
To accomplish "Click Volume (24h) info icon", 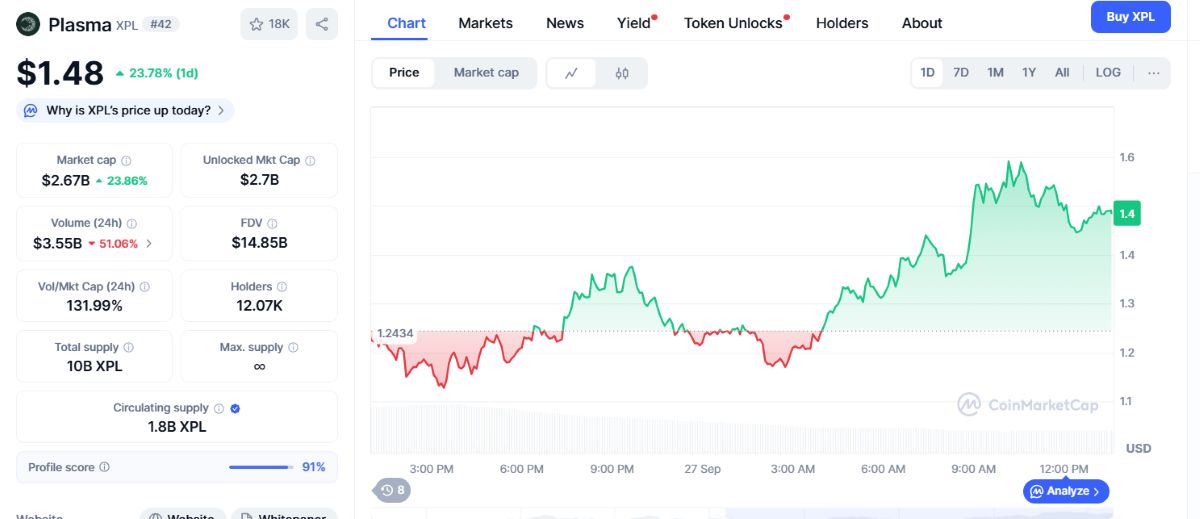I will (132, 224).
